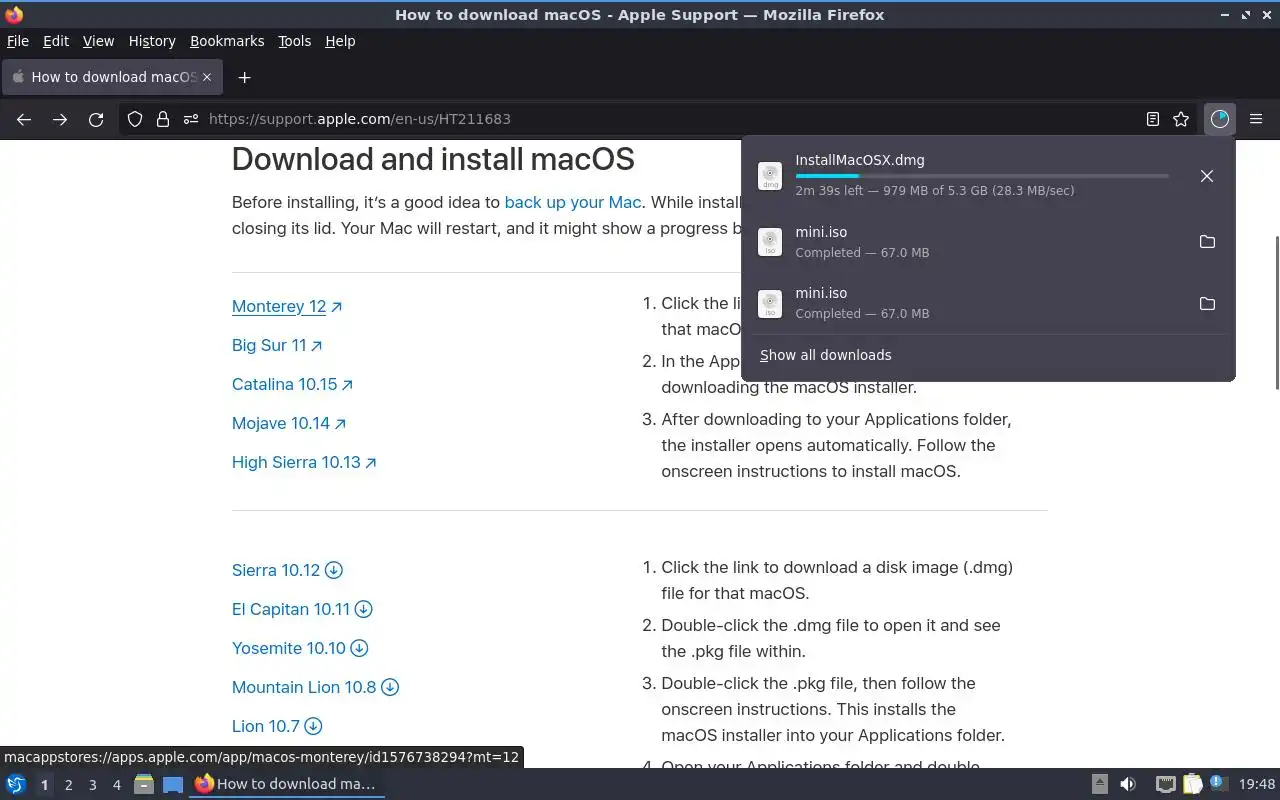Open the network tray icon
Screen dimensions: 1280x800
click(1165, 785)
